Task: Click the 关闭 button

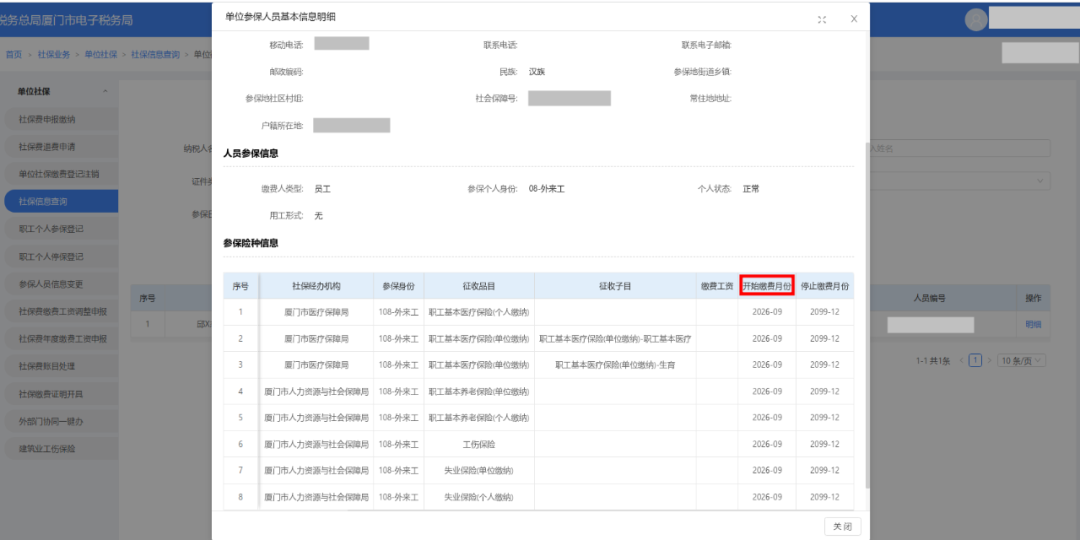Action: click(x=842, y=527)
